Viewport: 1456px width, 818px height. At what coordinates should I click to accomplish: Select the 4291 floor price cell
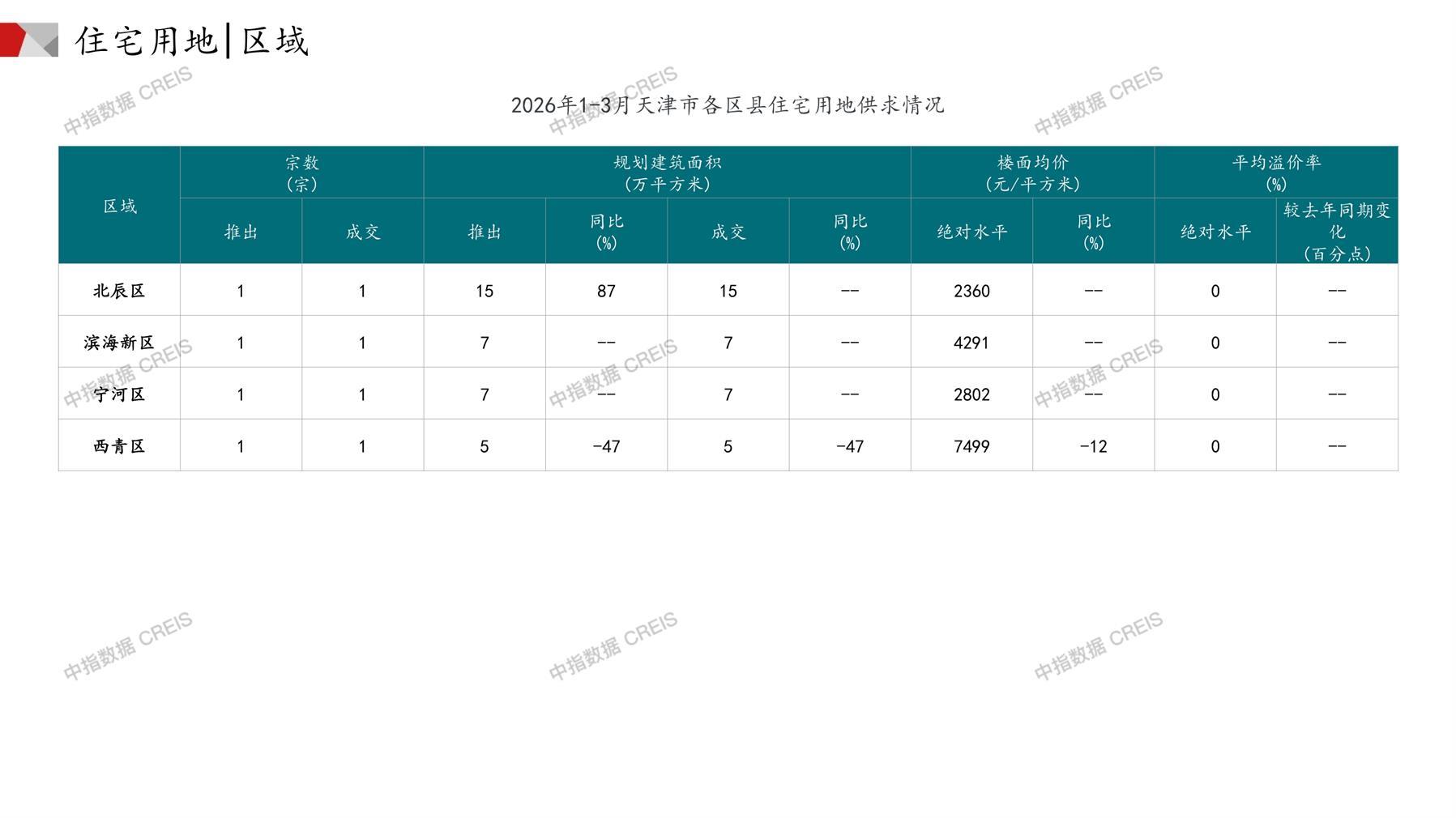(x=971, y=343)
